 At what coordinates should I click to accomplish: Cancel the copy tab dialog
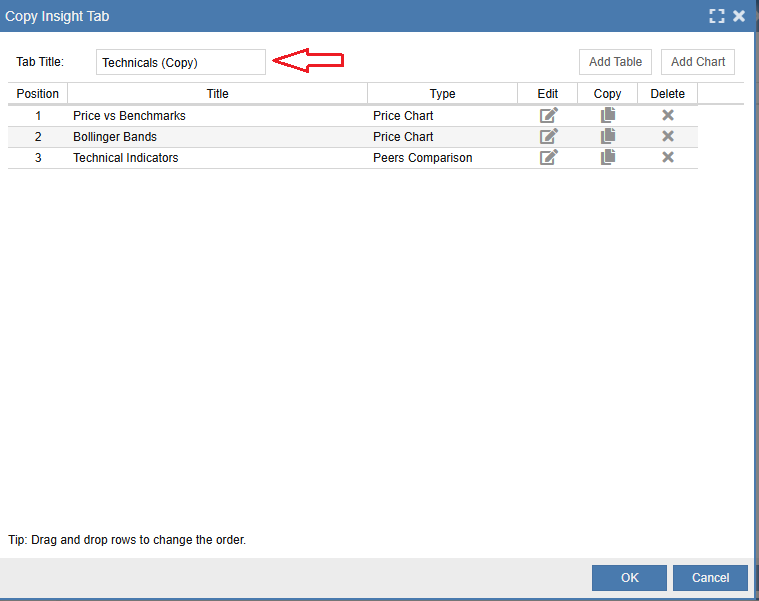[x=710, y=578]
